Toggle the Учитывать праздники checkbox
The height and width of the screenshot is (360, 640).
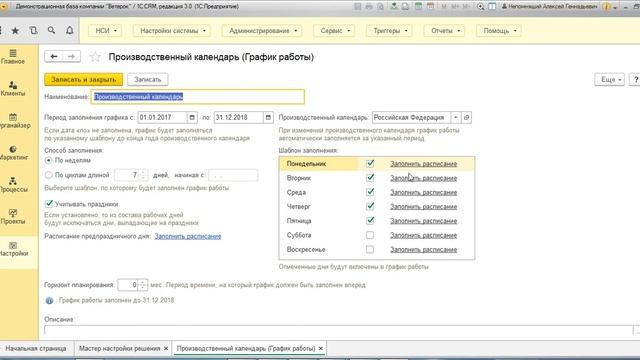tap(49, 204)
